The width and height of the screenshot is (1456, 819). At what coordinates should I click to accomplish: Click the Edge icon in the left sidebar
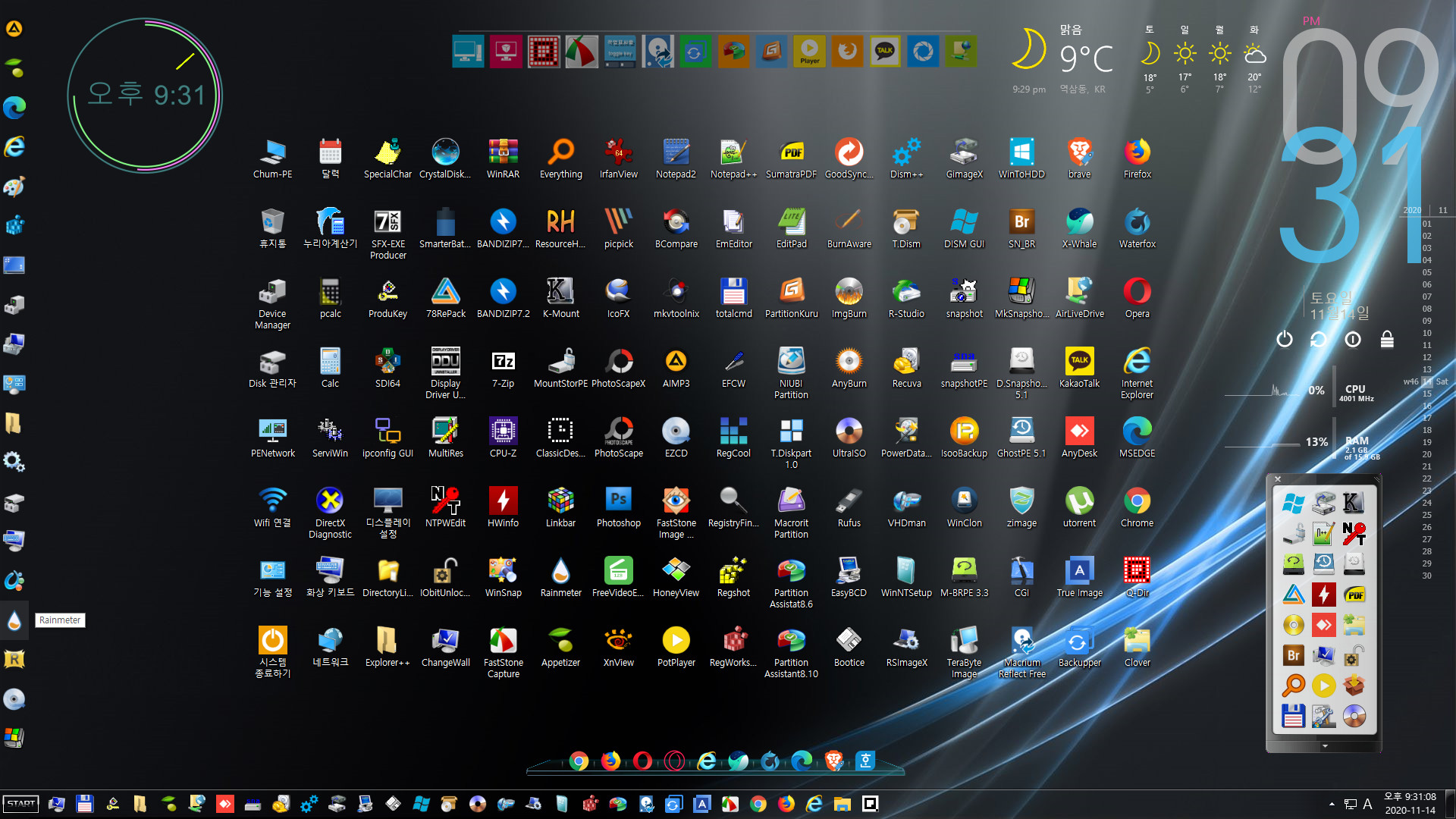click(x=14, y=107)
